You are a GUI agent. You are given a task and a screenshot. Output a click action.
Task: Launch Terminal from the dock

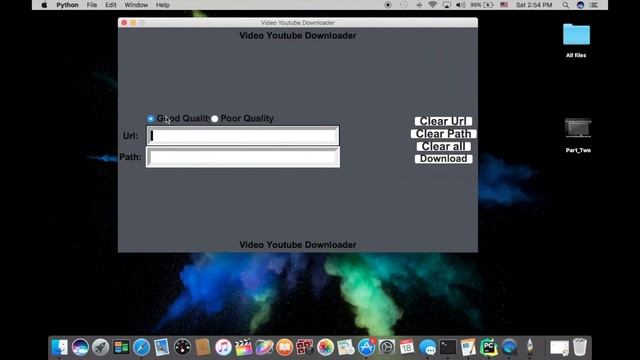448,347
